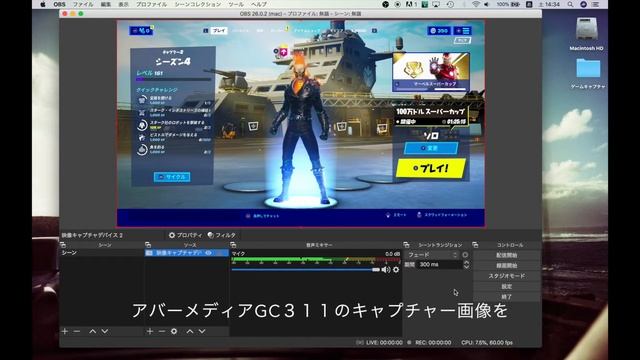Open the ツール menu
The image size is (640, 360).
(236, 4)
